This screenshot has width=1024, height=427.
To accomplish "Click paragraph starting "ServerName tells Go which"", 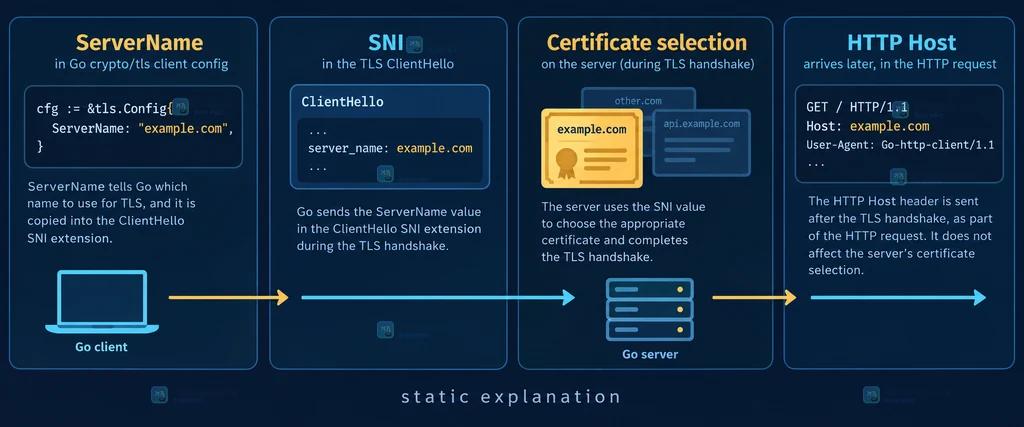I will coord(112,212).
